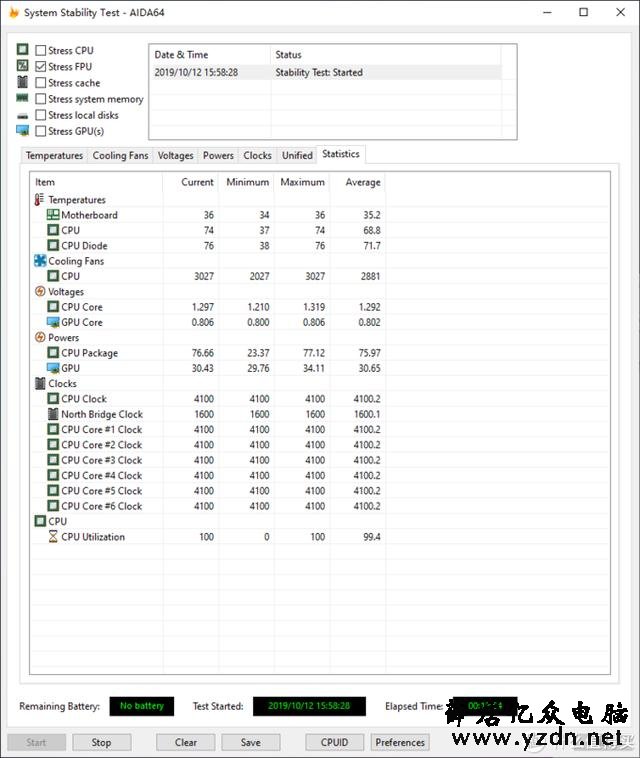640x758 pixels.
Task: Click the CPU Utilization hourglass icon
Action: 53,537
